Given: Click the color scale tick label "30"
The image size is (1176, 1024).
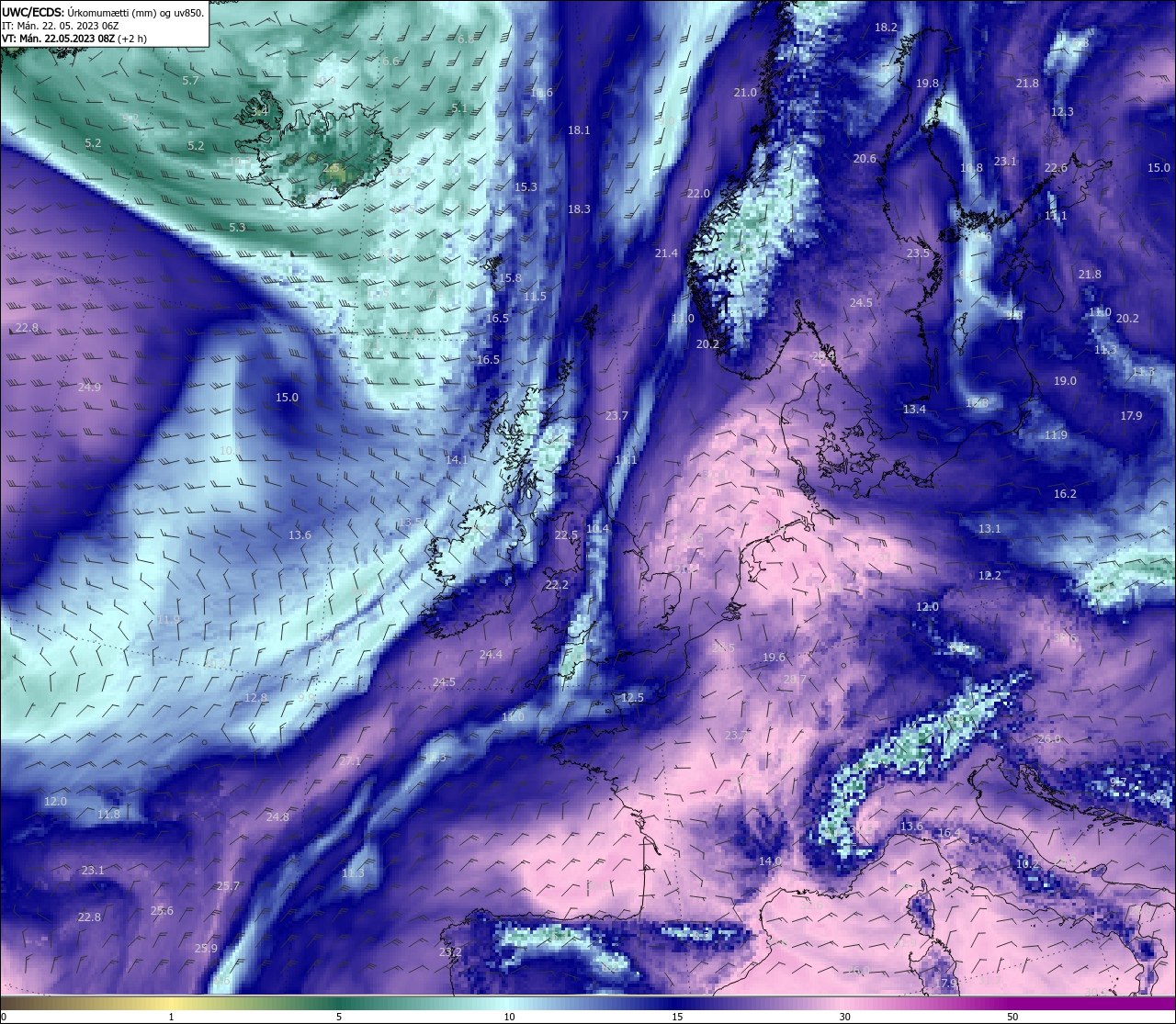Looking at the screenshot, I should (844, 1016).
